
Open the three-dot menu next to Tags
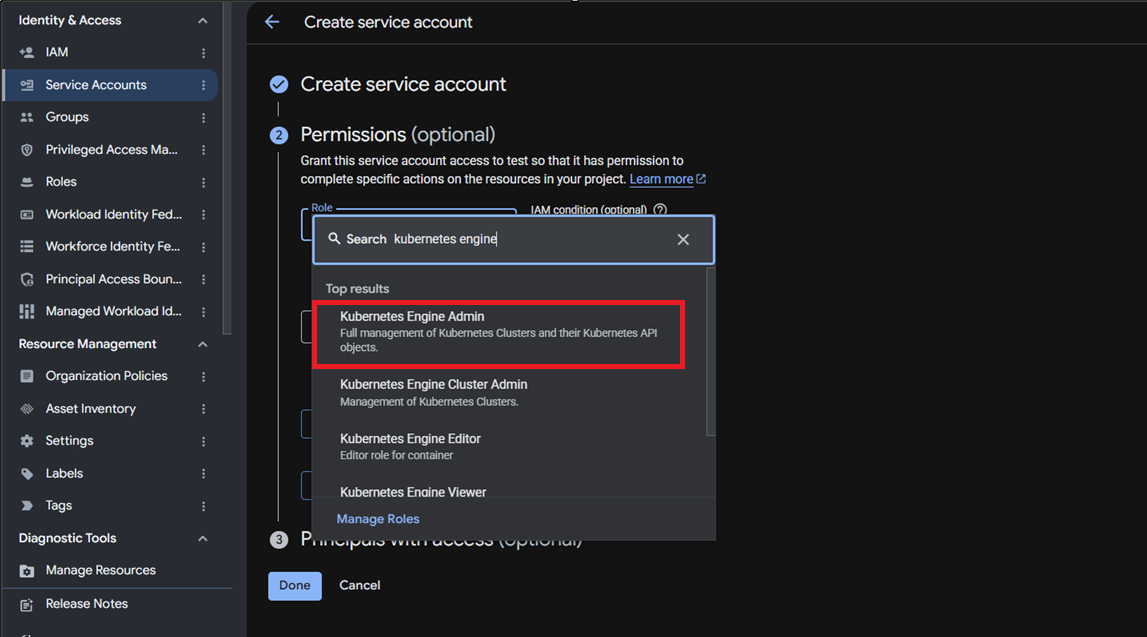tap(203, 505)
